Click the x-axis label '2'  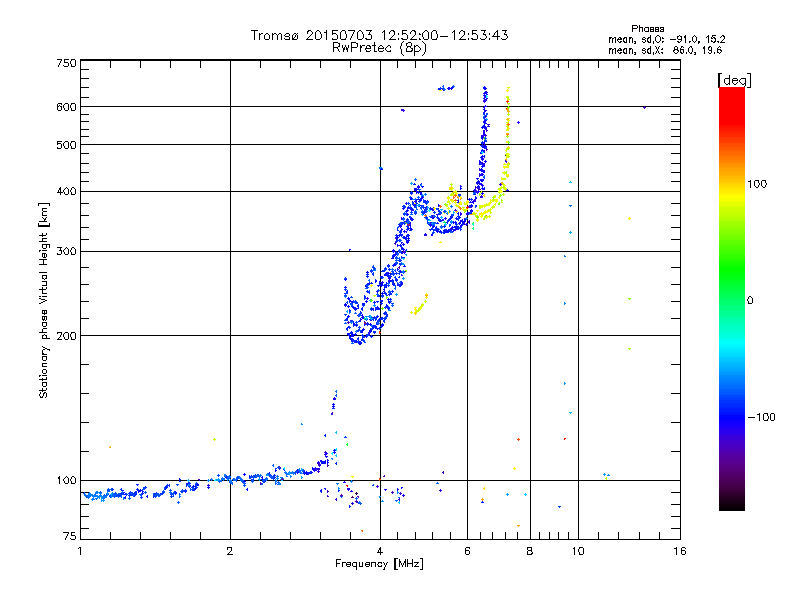230,551
